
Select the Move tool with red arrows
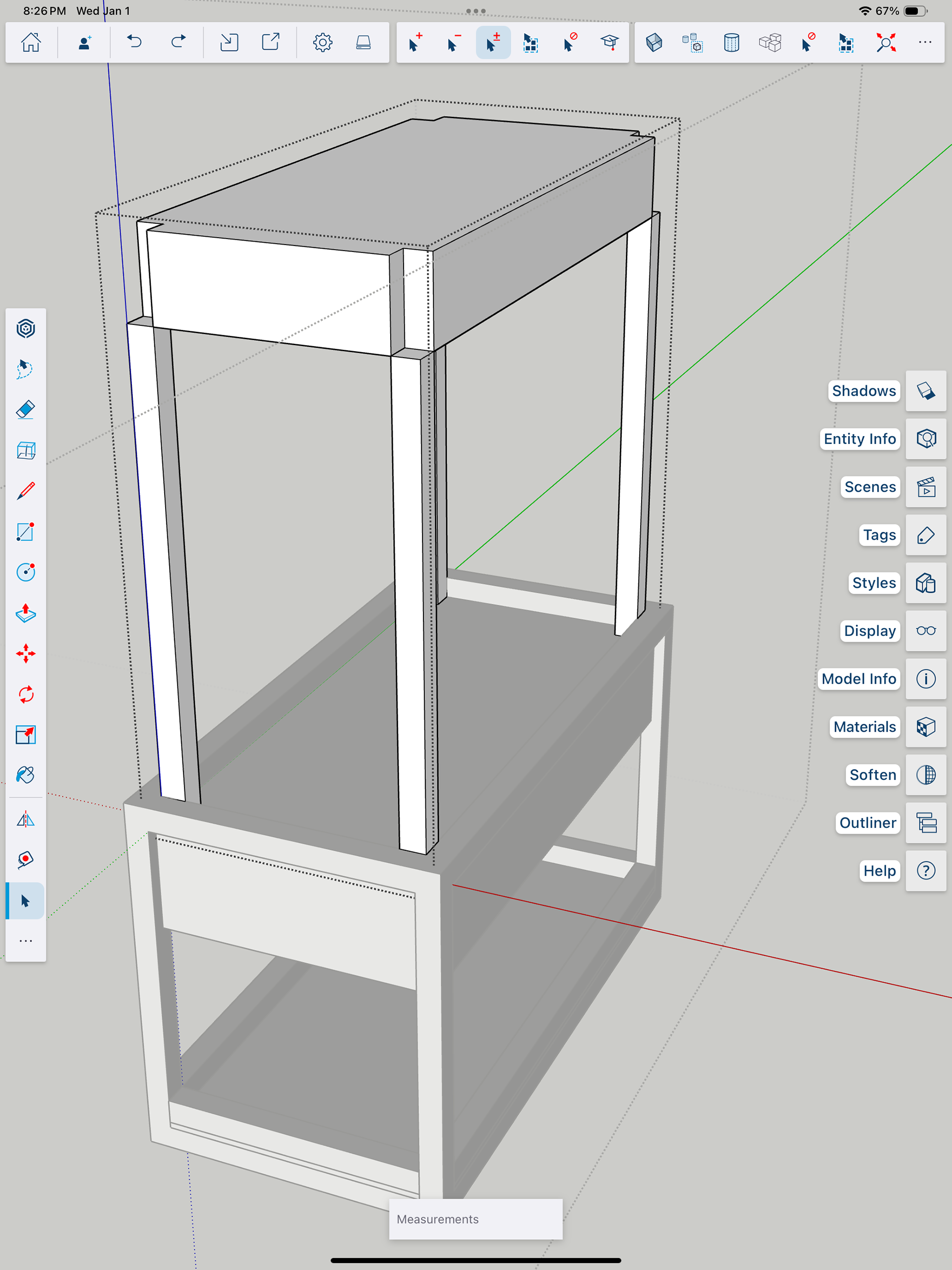(x=25, y=653)
